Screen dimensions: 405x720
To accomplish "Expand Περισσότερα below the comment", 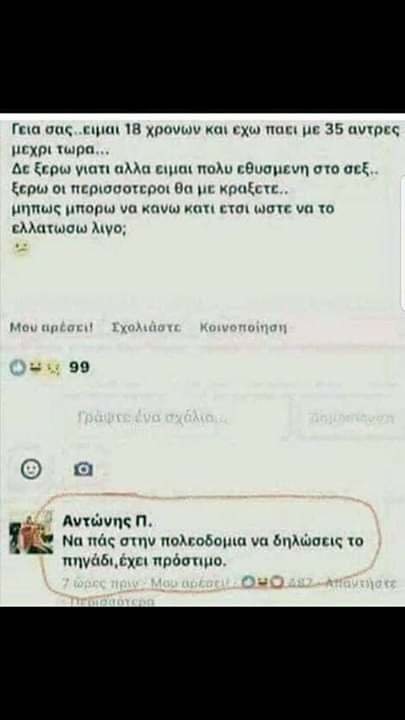I will click(112, 601).
